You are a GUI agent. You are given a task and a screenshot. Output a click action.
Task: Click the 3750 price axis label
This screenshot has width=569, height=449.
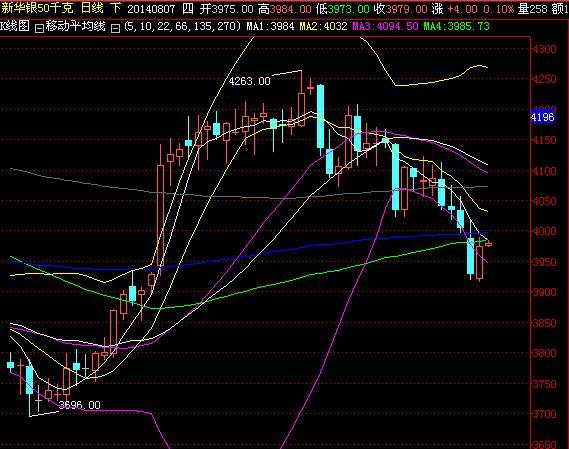(x=544, y=384)
